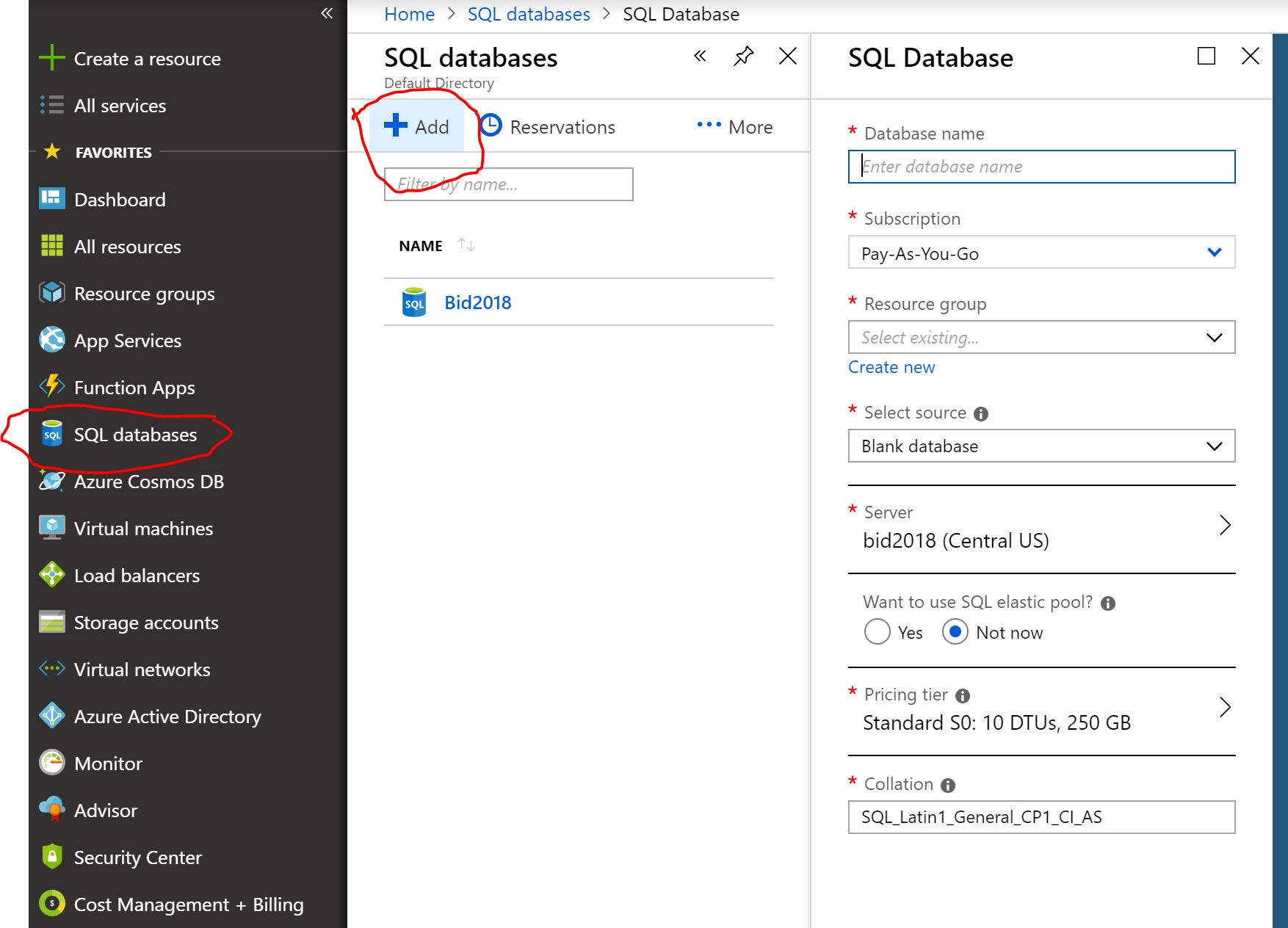This screenshot has height=928, width=1288.
Task: Click the green plus Create a resource icon
Action: tap(52, 58)
